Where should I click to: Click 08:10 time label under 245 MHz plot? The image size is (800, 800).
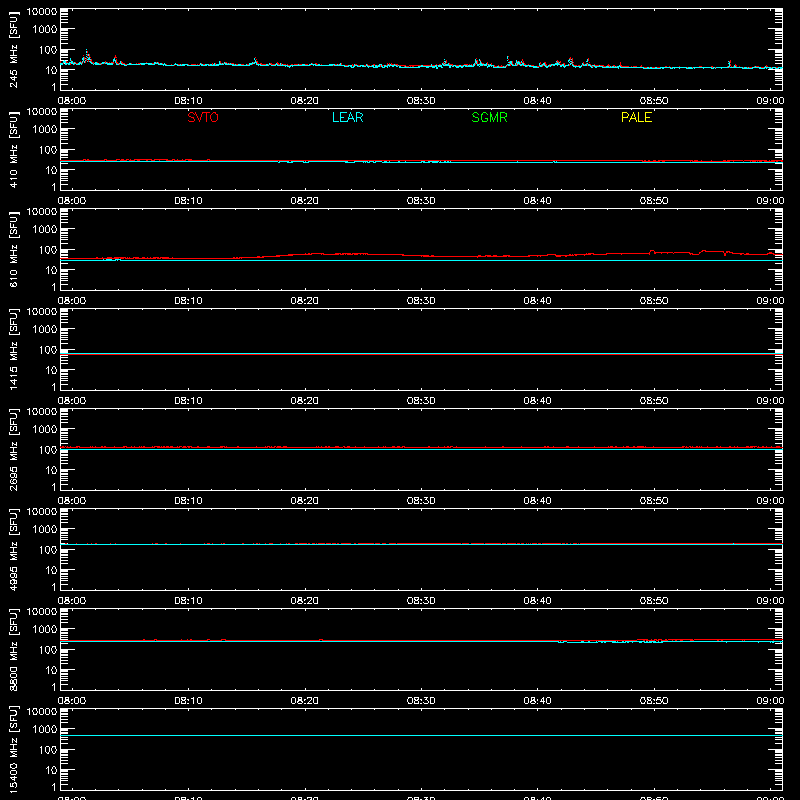188,101
